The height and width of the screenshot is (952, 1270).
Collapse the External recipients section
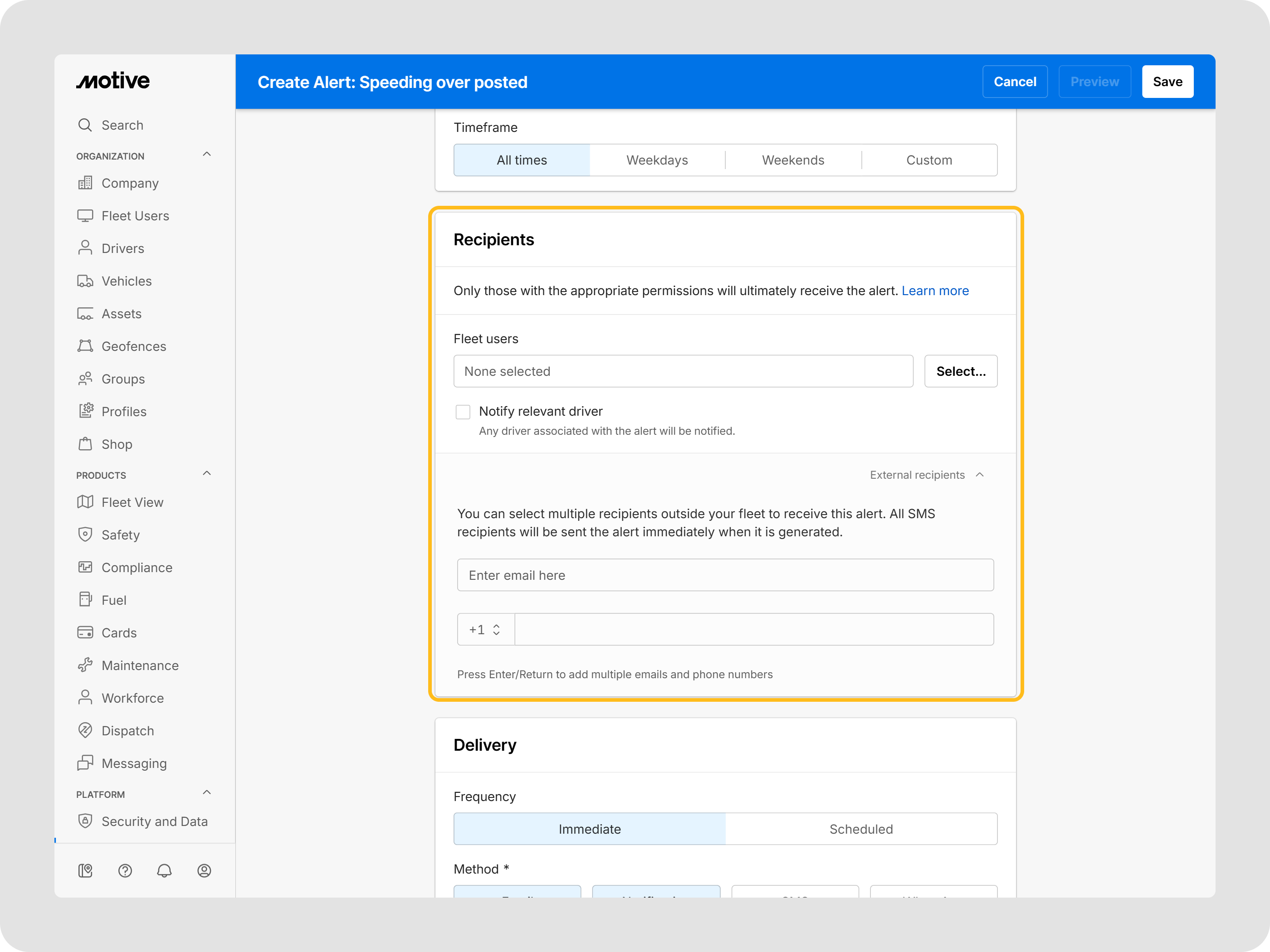[979, 475]
